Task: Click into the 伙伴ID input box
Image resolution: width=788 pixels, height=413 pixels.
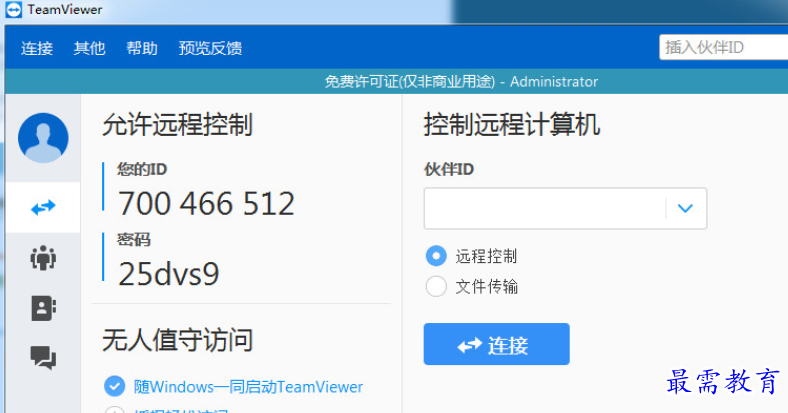Action: (x=545, y=209)
